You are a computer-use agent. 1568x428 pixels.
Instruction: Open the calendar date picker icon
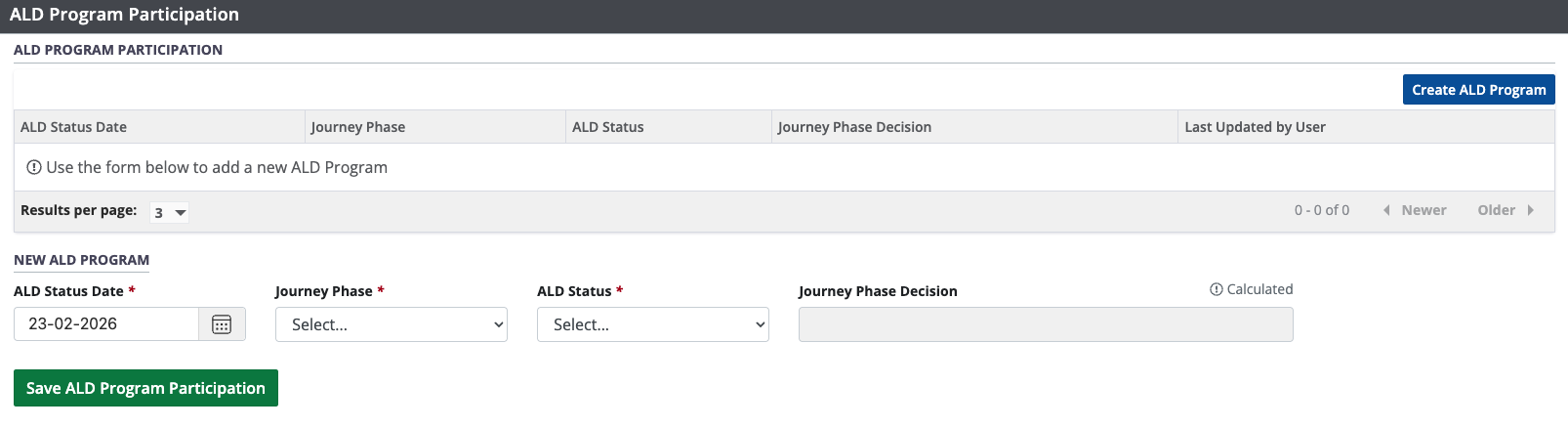click(222, 324)
